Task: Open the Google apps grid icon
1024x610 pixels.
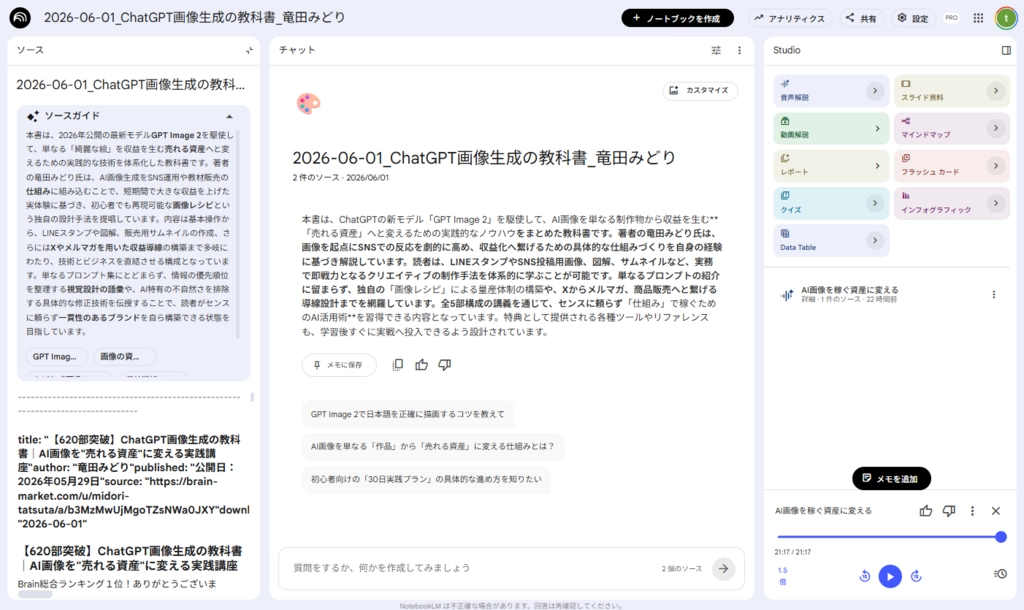Action: pos(978,18)
